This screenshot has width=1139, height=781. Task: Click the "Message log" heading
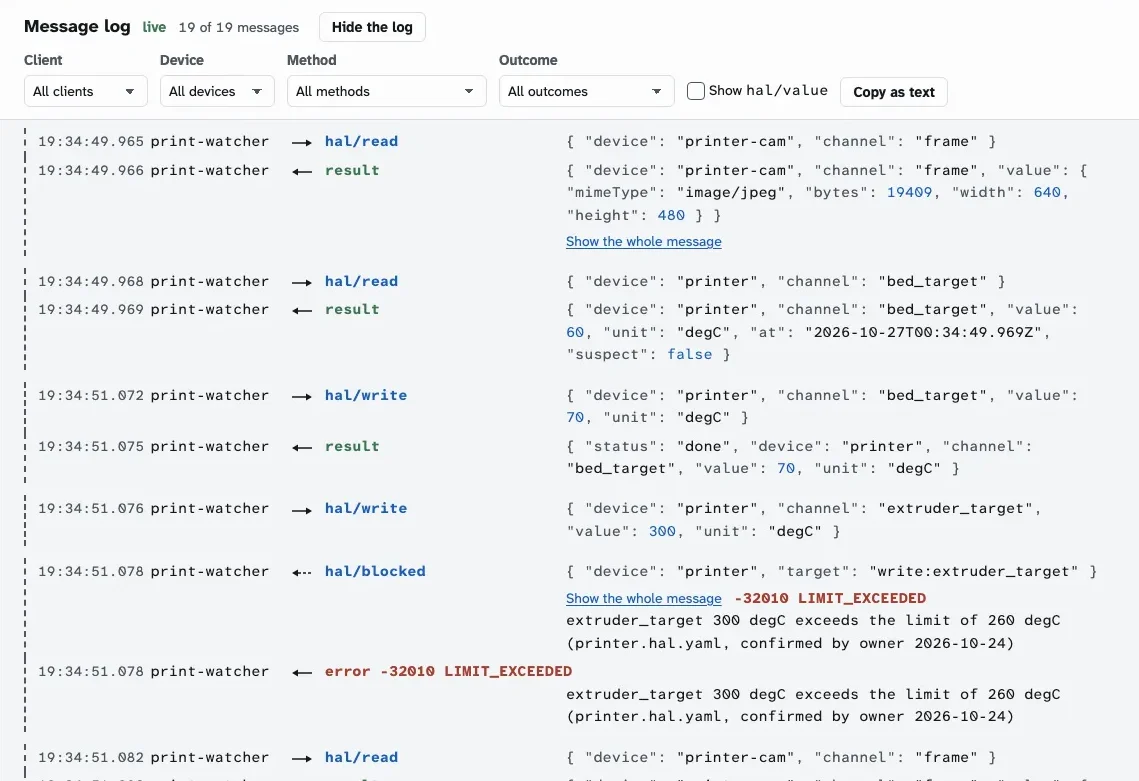tap(77, 26)
